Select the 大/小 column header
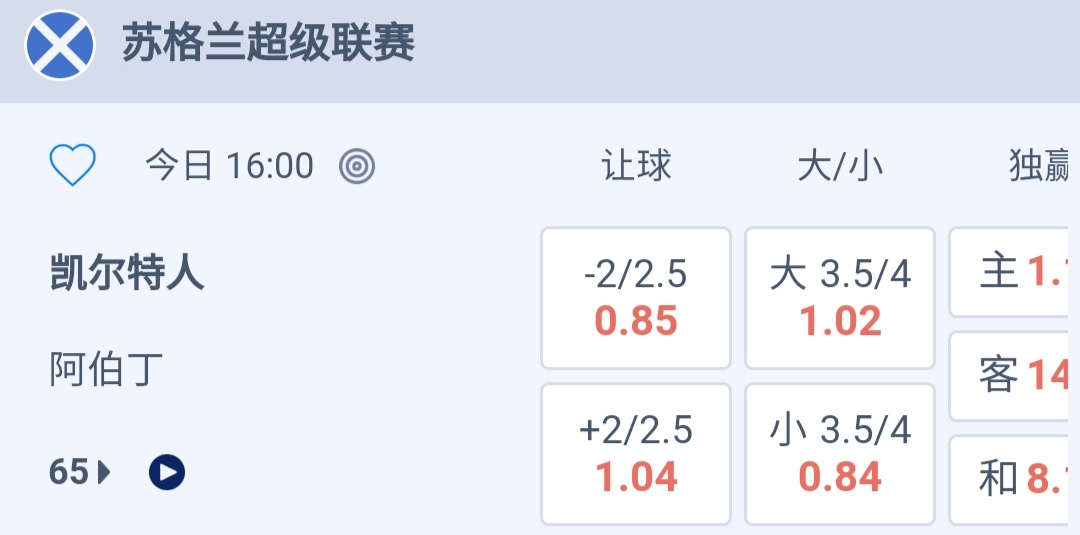This screenshot has width=1080, height=535. tap(840, 166)
